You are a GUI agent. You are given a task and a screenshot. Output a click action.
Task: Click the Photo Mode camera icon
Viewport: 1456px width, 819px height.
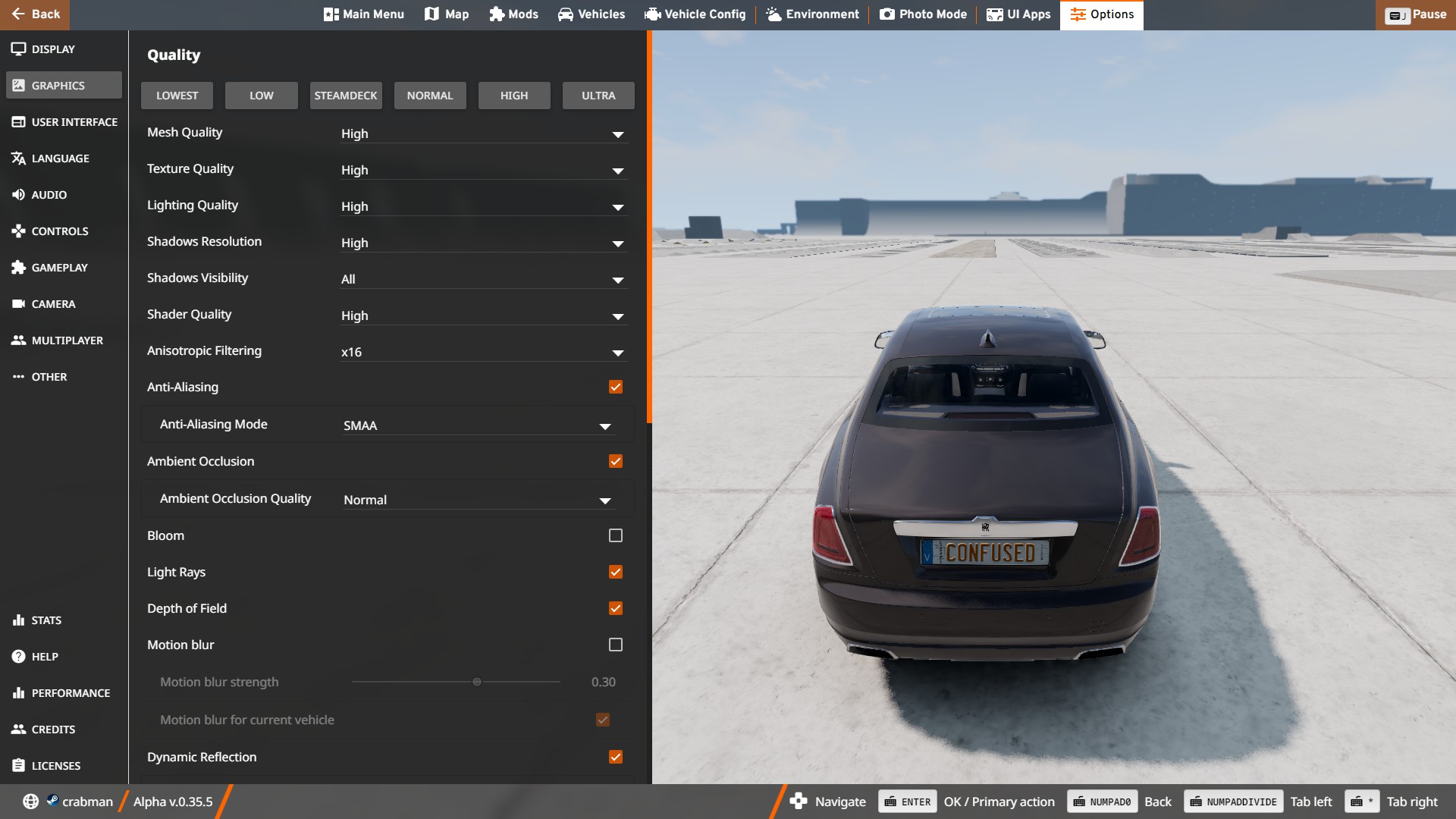[x=886, y=14]
